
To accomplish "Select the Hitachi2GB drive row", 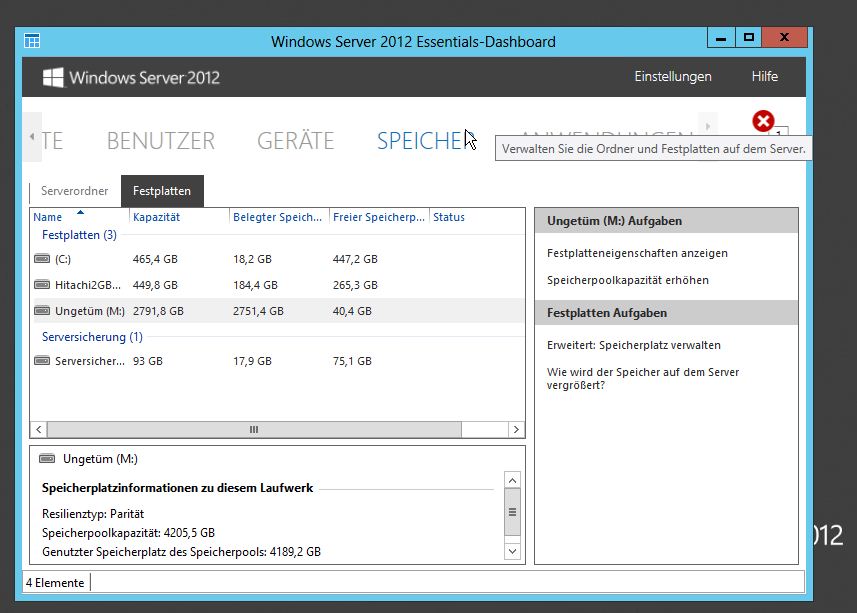I will click(278, 285).
